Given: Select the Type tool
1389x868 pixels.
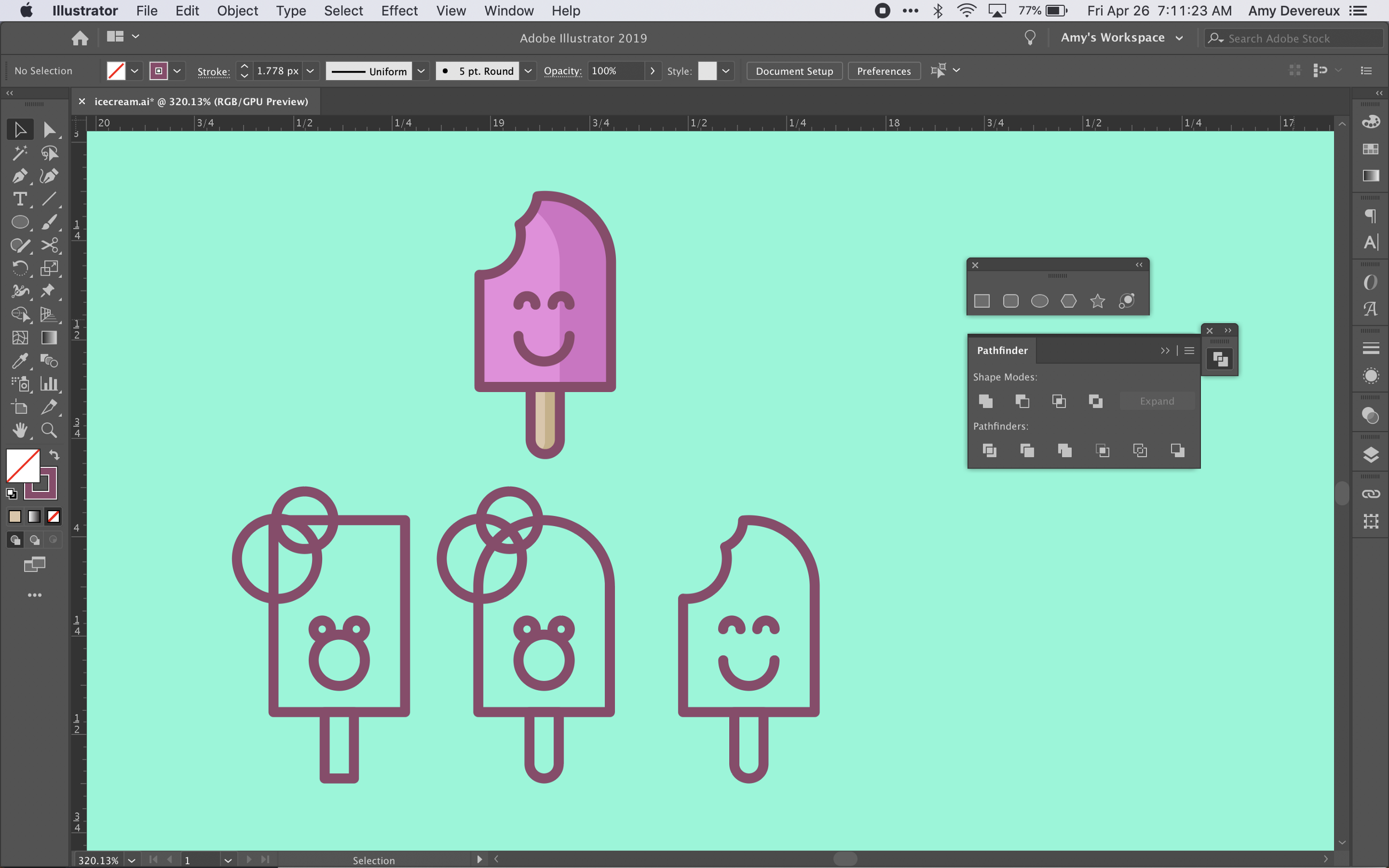Looking at the screenshot, I should coord(20,199).
